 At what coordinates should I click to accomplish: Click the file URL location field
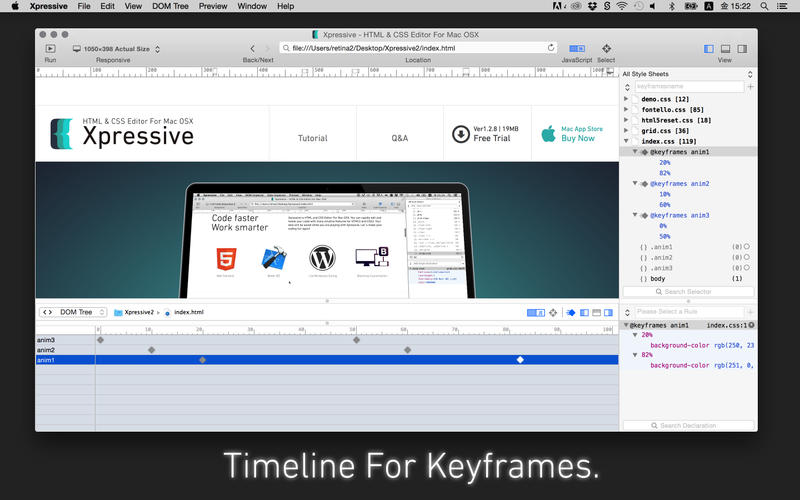(x=417, y=48)
